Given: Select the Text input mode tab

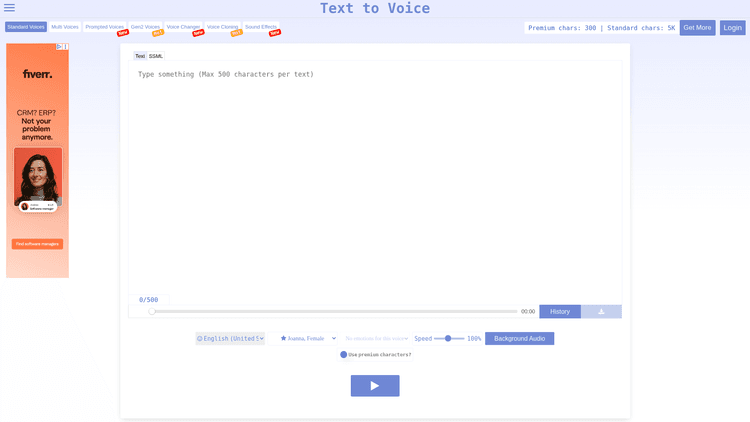Looking at the screenshot, I should [140, 56].
